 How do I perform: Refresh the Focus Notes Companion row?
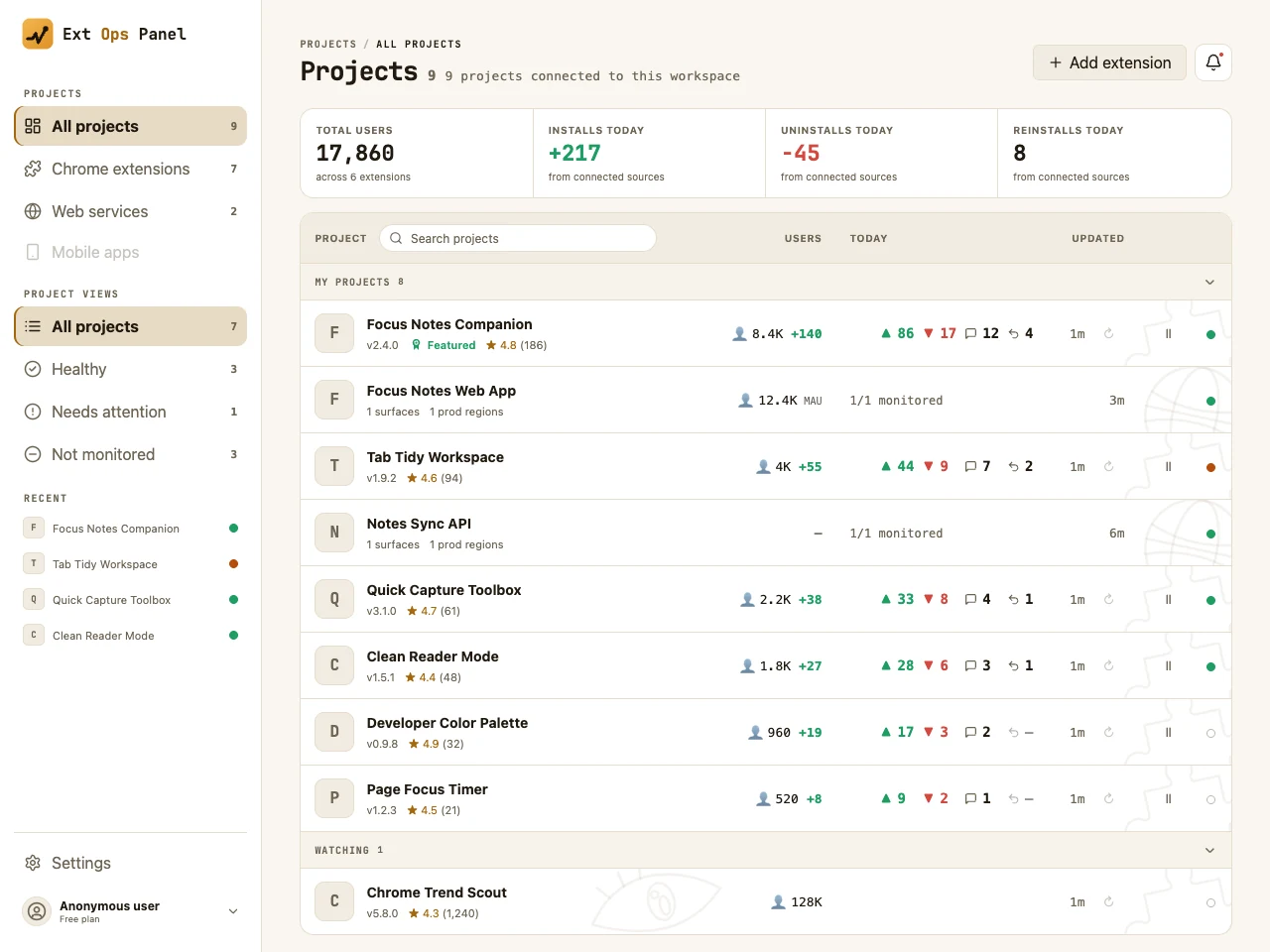pyautogui.click(x=1108, y=334)
